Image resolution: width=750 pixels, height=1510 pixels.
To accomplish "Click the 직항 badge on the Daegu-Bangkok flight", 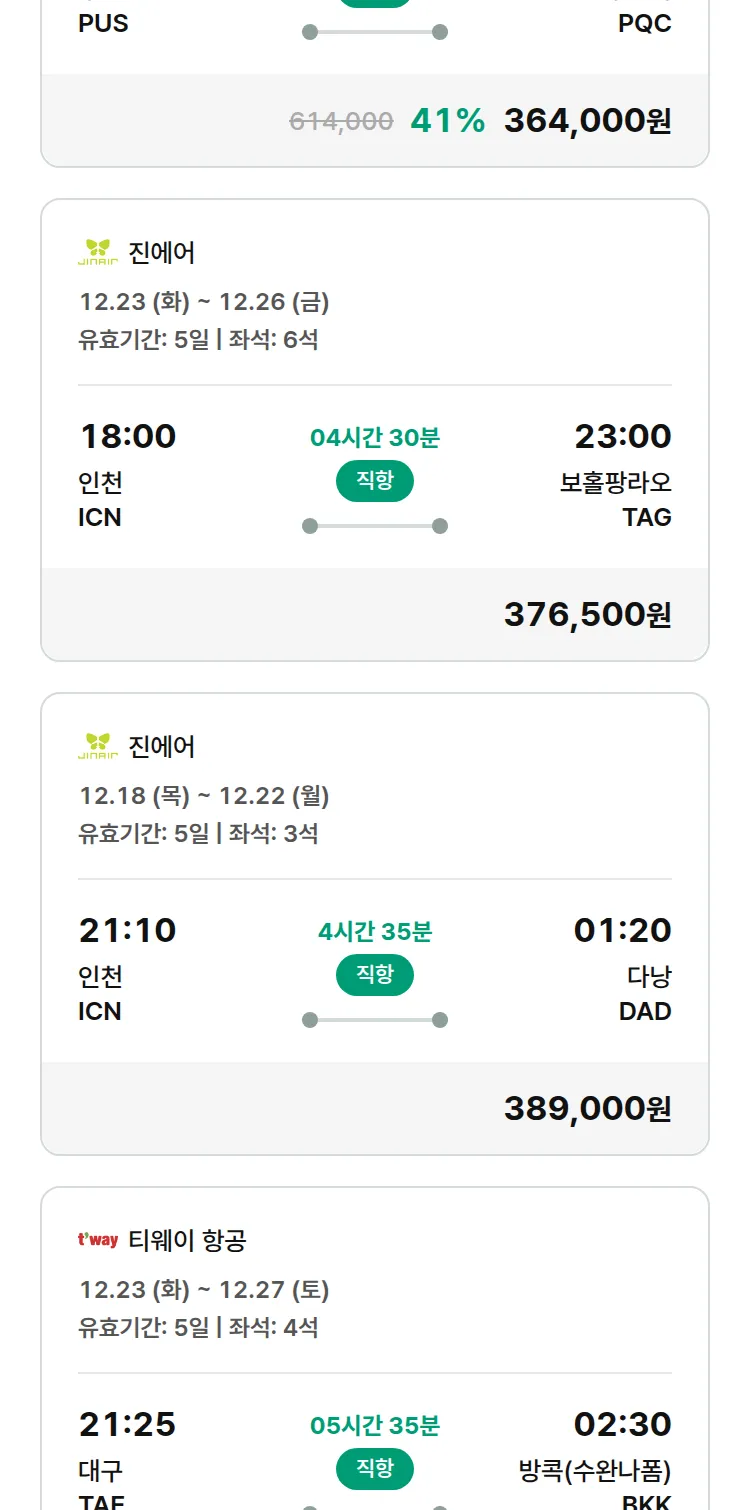I will pos(374,1469).
